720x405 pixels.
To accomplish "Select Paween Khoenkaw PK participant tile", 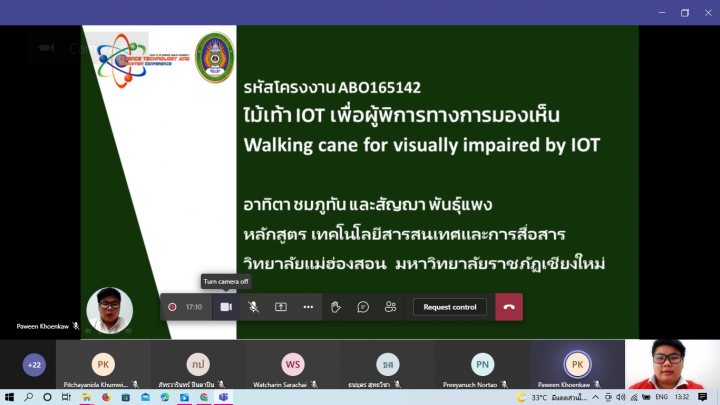I will click(577, 365).
